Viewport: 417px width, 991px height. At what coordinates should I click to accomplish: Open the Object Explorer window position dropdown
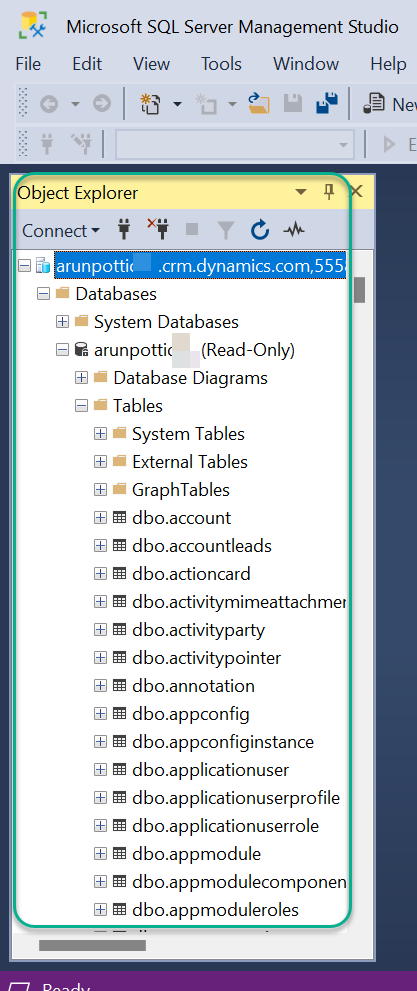[301, 192]
